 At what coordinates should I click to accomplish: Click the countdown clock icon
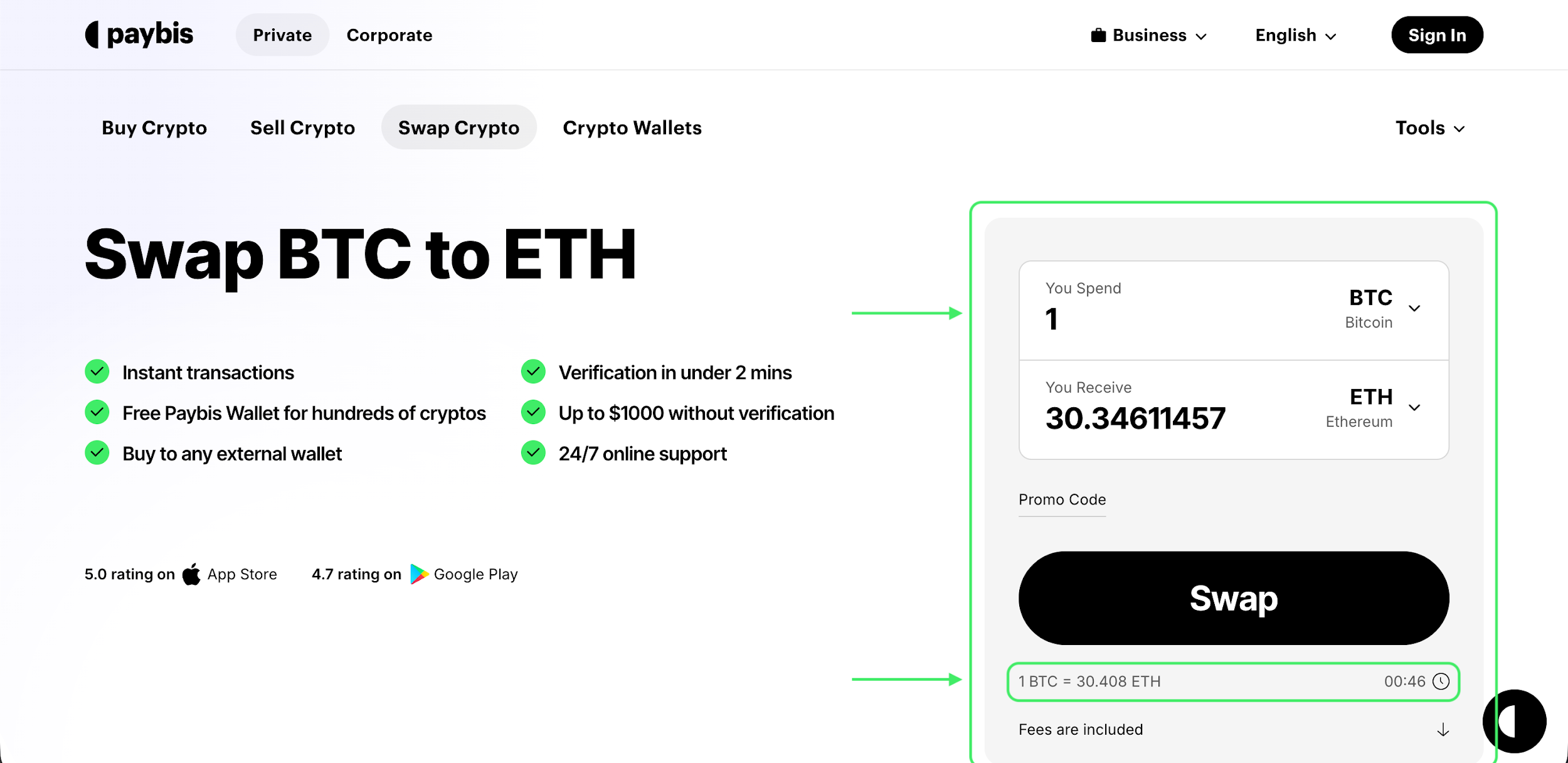pos(1442,681)
